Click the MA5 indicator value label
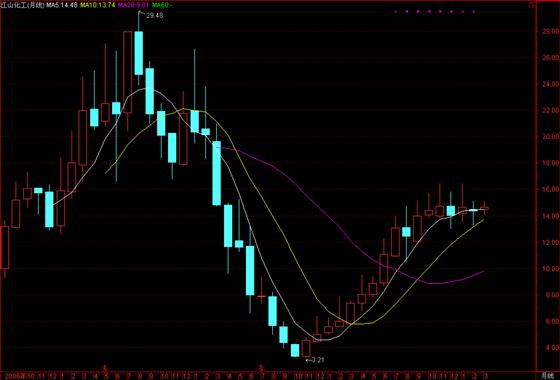This screenshot has height=380, width=560. click(61, 5)
